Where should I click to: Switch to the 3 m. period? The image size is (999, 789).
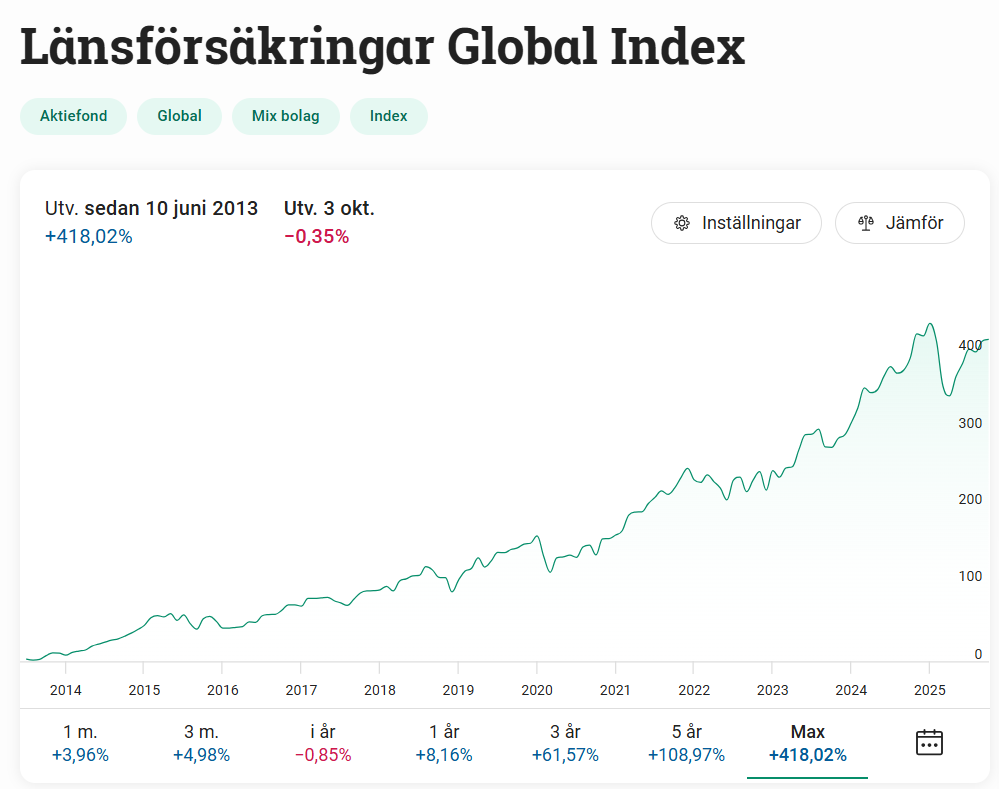(x=201, y=743)
